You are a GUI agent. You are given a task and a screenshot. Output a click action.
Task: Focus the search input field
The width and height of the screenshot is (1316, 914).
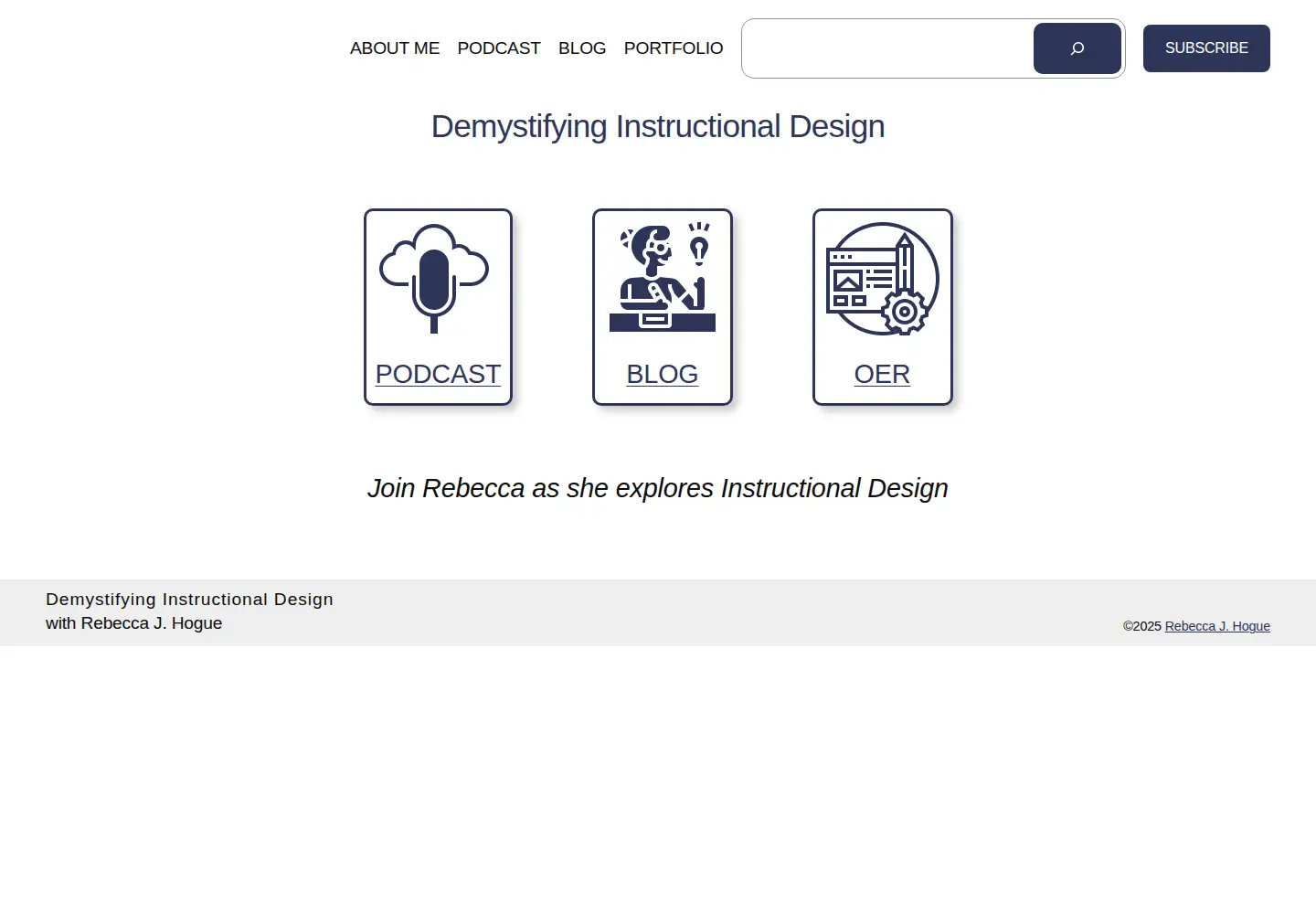click(x=888, y=48)
